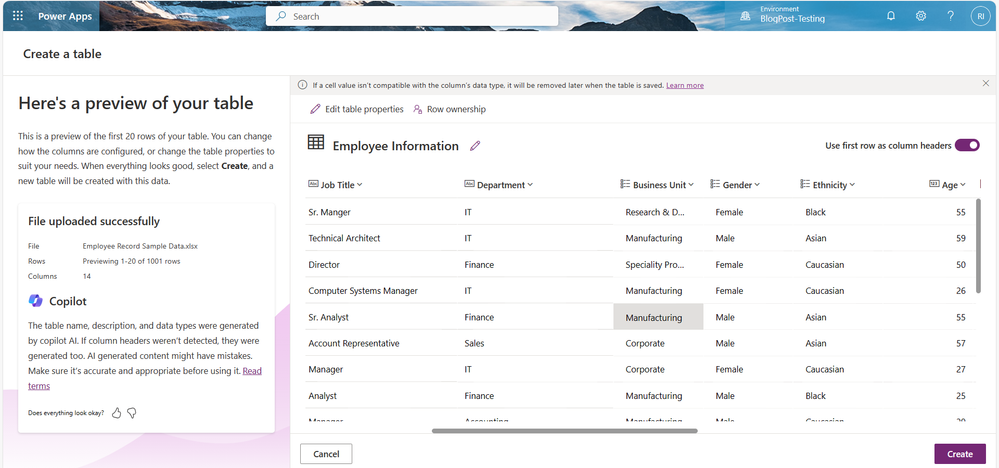Image resolution: width=999 pixels, height=468 pixels.
Task: Select the highlighted Manufacturing cell in Sr. Analyst row
Action: [x=658, y=317]
